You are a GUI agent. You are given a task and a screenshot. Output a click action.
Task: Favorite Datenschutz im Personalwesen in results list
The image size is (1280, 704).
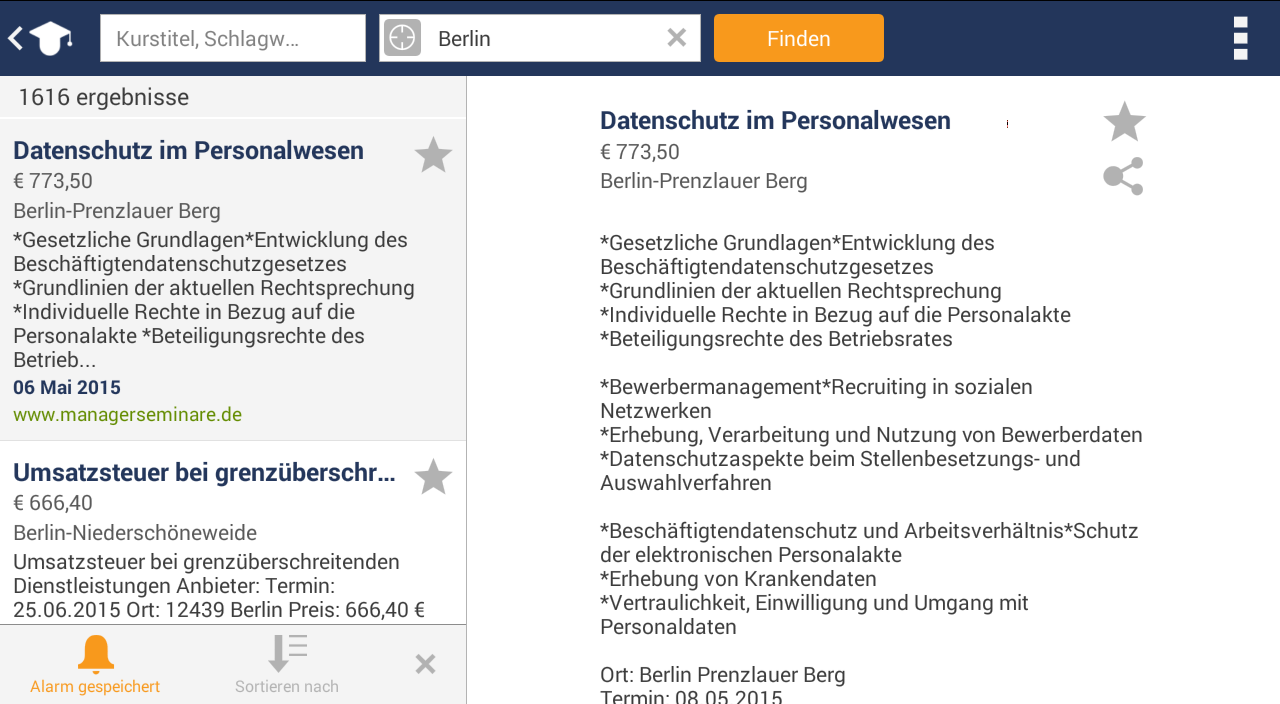[x=433, y=155]
